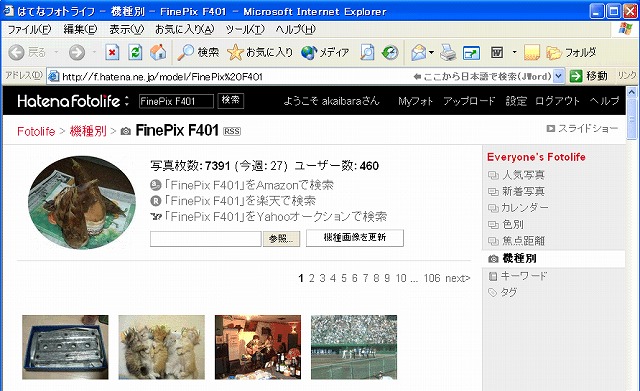Click the 機種画像を更新 button

pyautogui.click(x=355, y=238)
